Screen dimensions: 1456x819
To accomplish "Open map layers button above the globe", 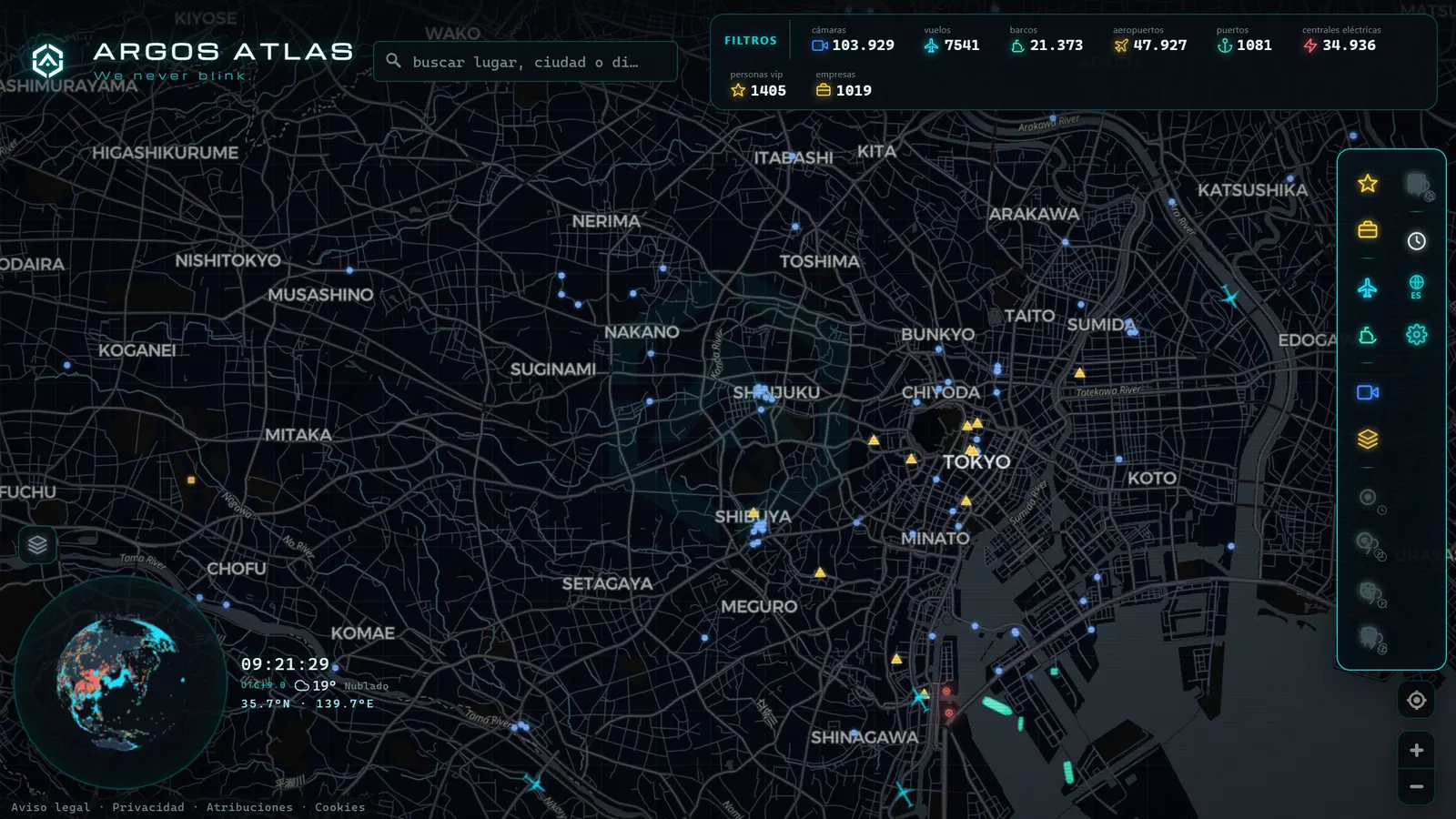I will [37, 545].
